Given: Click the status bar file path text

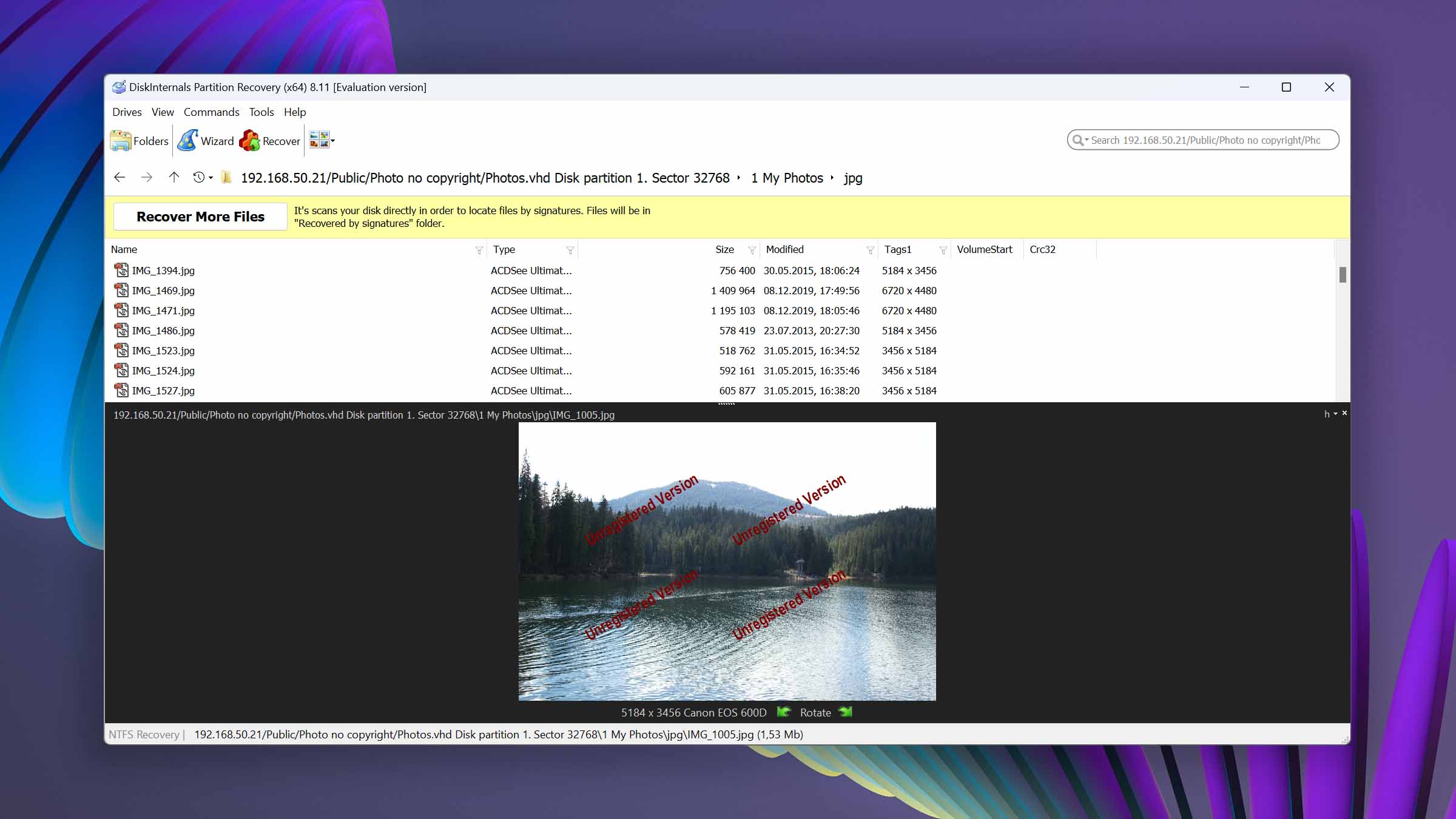Looking at the screenshot, I should (x=498, y=735).
